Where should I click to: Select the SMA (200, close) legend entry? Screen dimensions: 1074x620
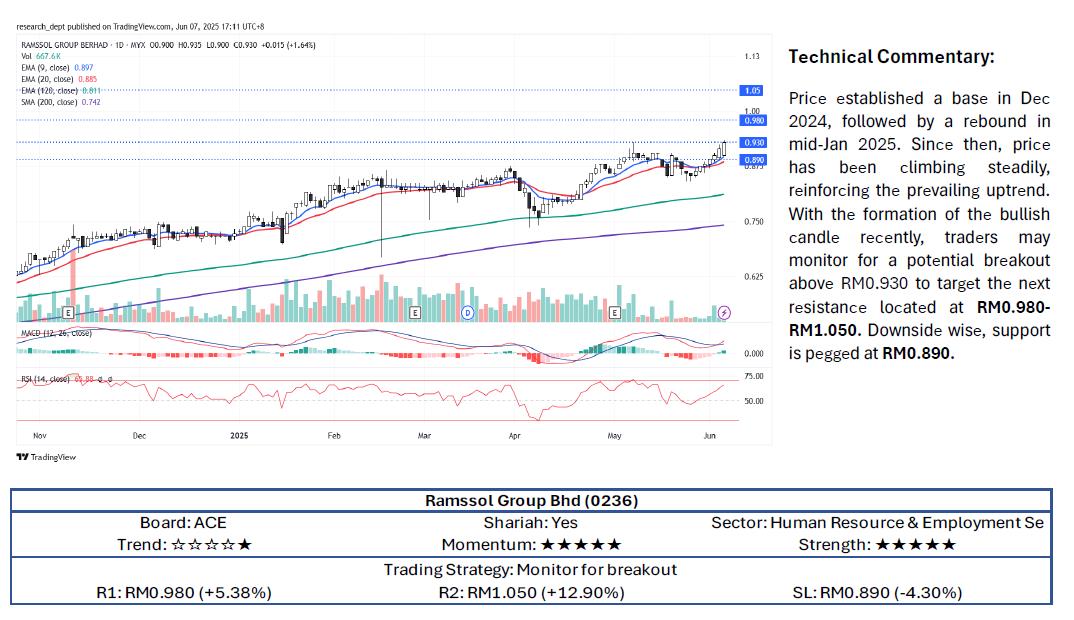pyautogui.click(x=60, y=102)
